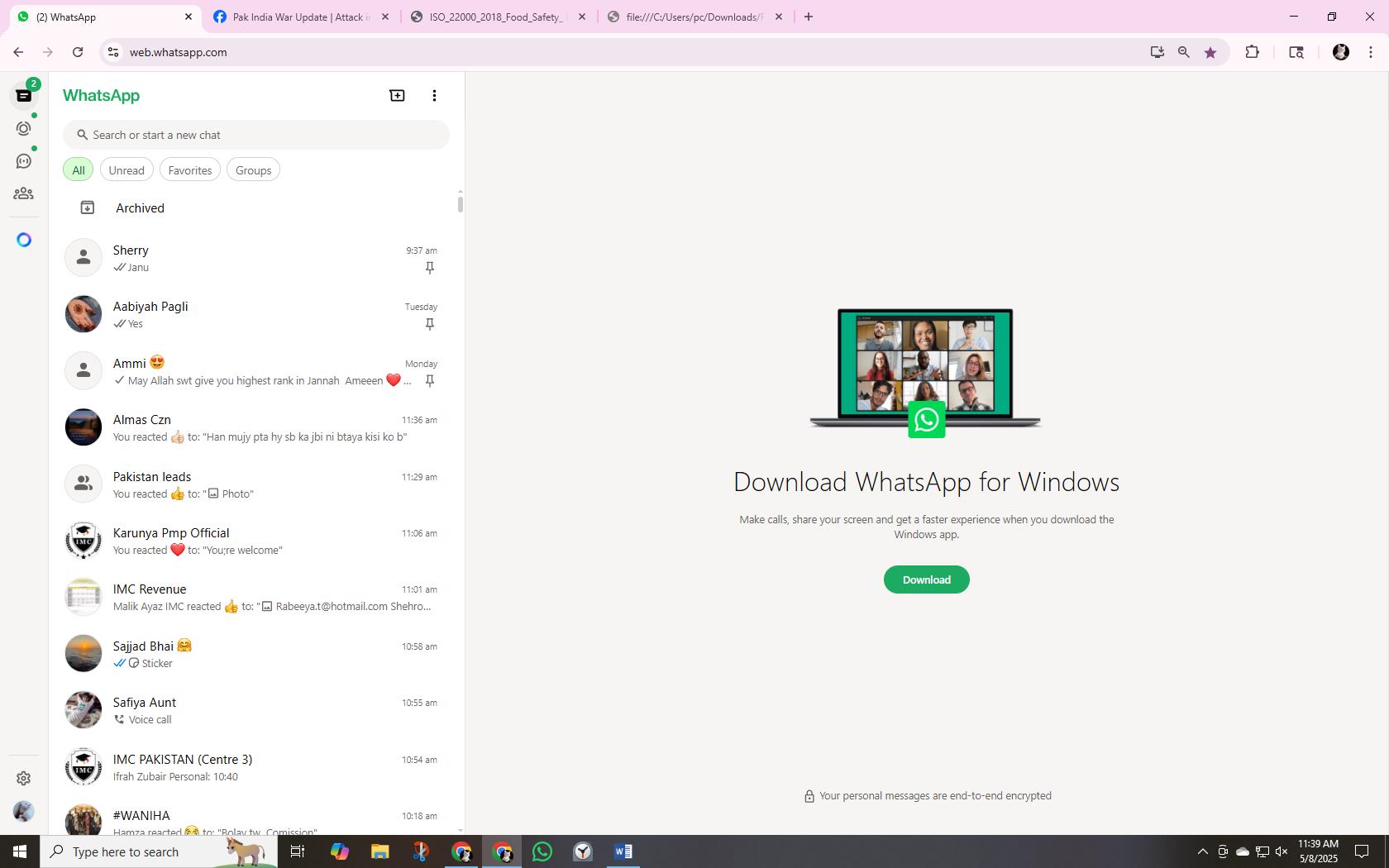Click the pin icon on Aabiyah Pagli chat
The width and height of the screenshot is (1389, 868).
click(430, 324)
